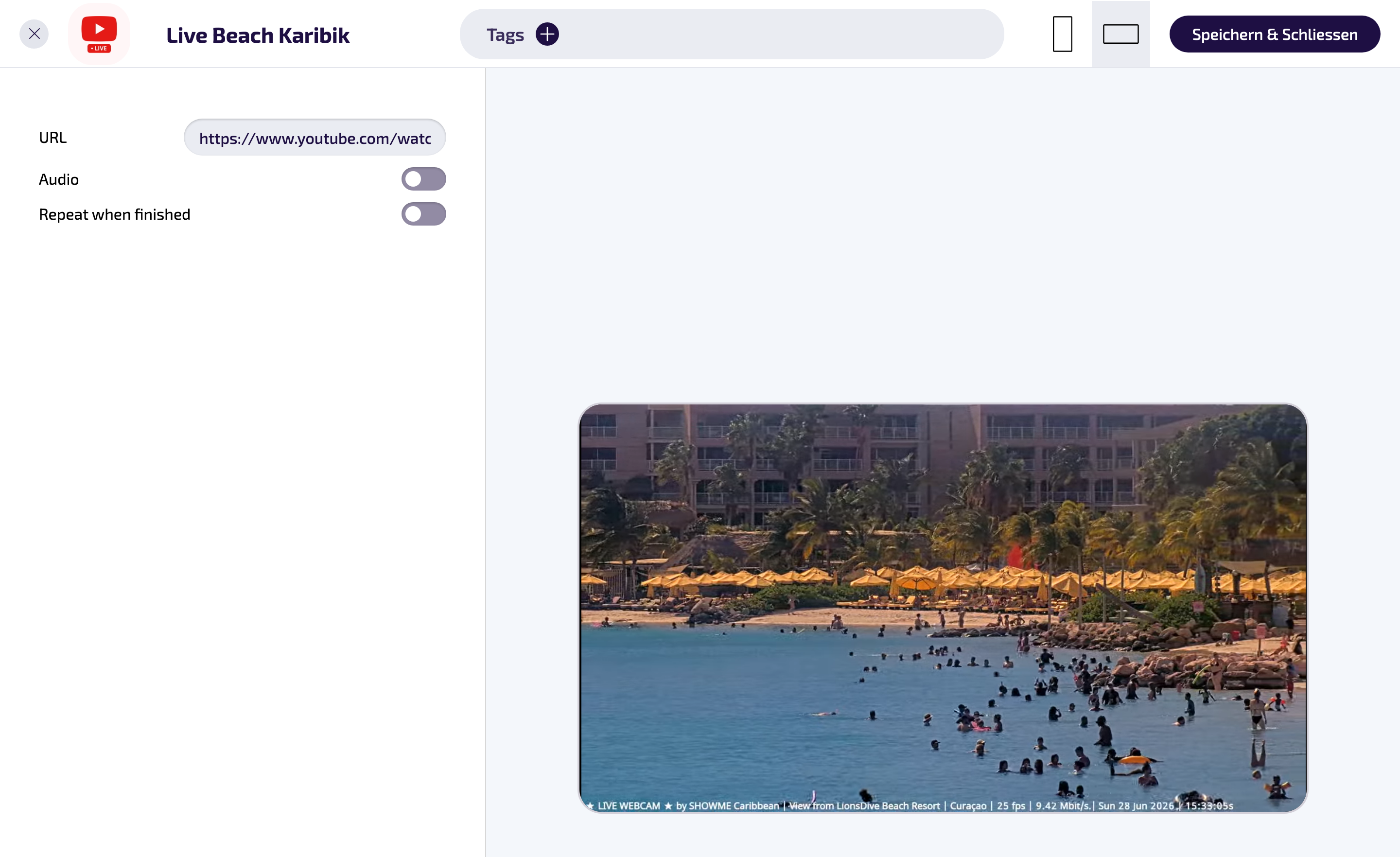
Task: Click the LIVE WEBCAM caption in video
Action: pyautogui.click(x=629, y=806)
